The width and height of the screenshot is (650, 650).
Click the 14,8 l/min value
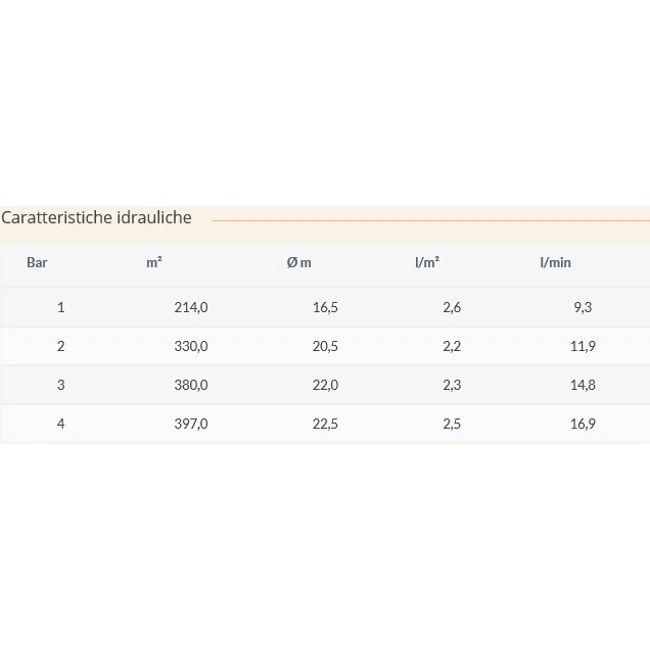click(x=583, y=385)
